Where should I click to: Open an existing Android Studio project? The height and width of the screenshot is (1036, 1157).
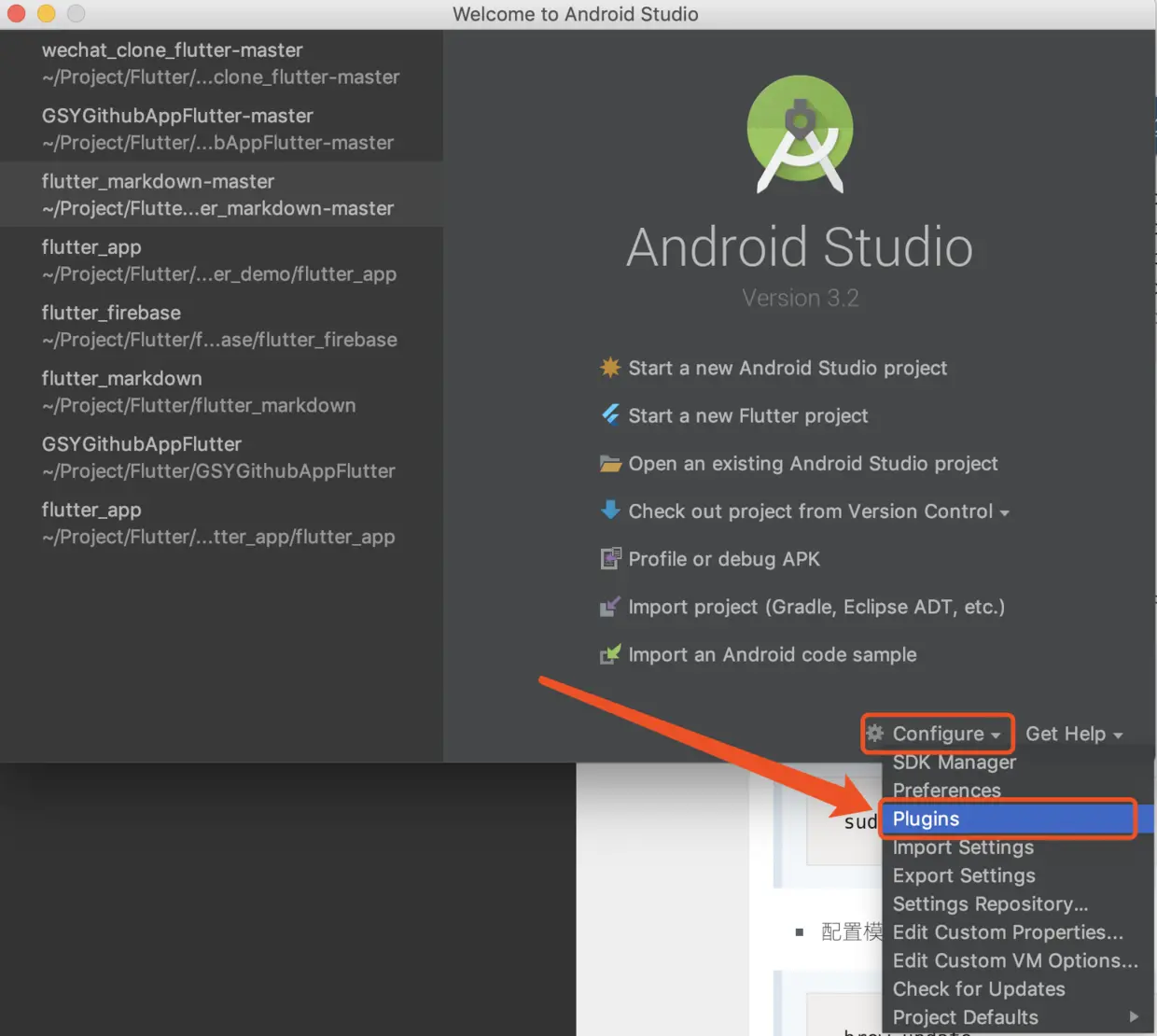click(813, 463)
